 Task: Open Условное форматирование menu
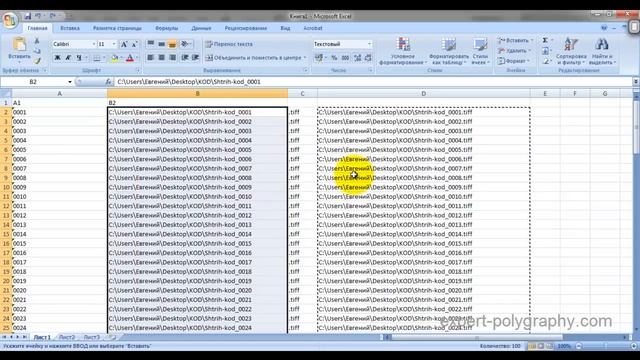[x=402, y=51]
